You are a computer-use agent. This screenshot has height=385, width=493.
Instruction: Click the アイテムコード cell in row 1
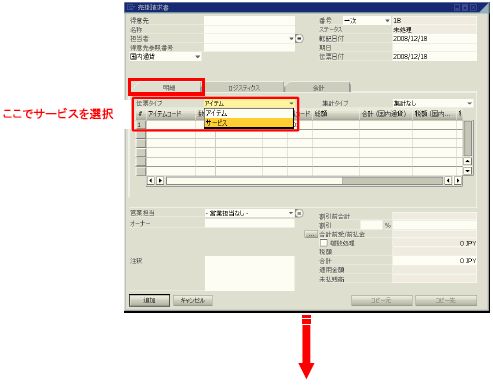(x=171, y=125)
